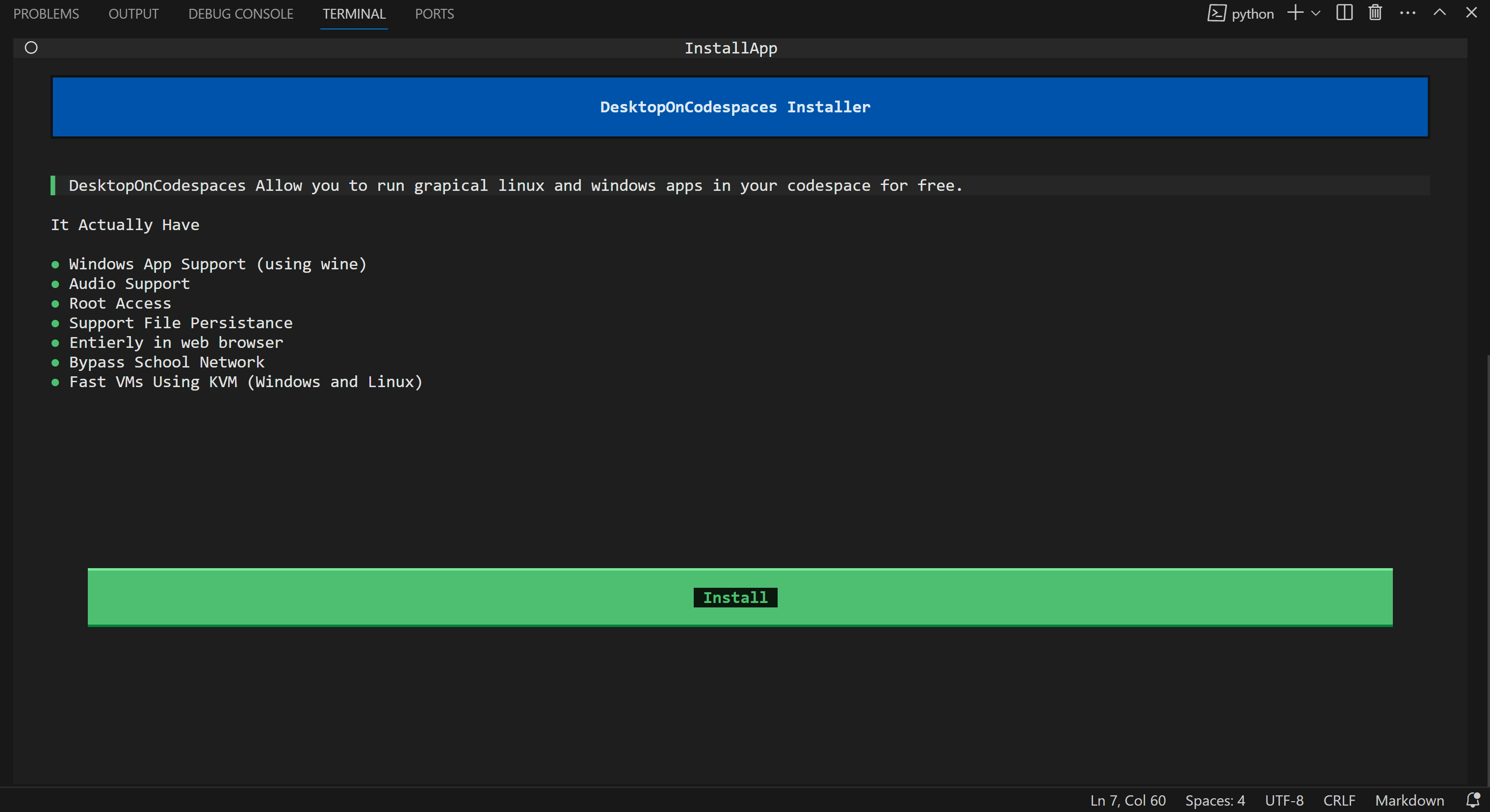
Task: Split the terminal panel
Action: tap(1344, 13)
